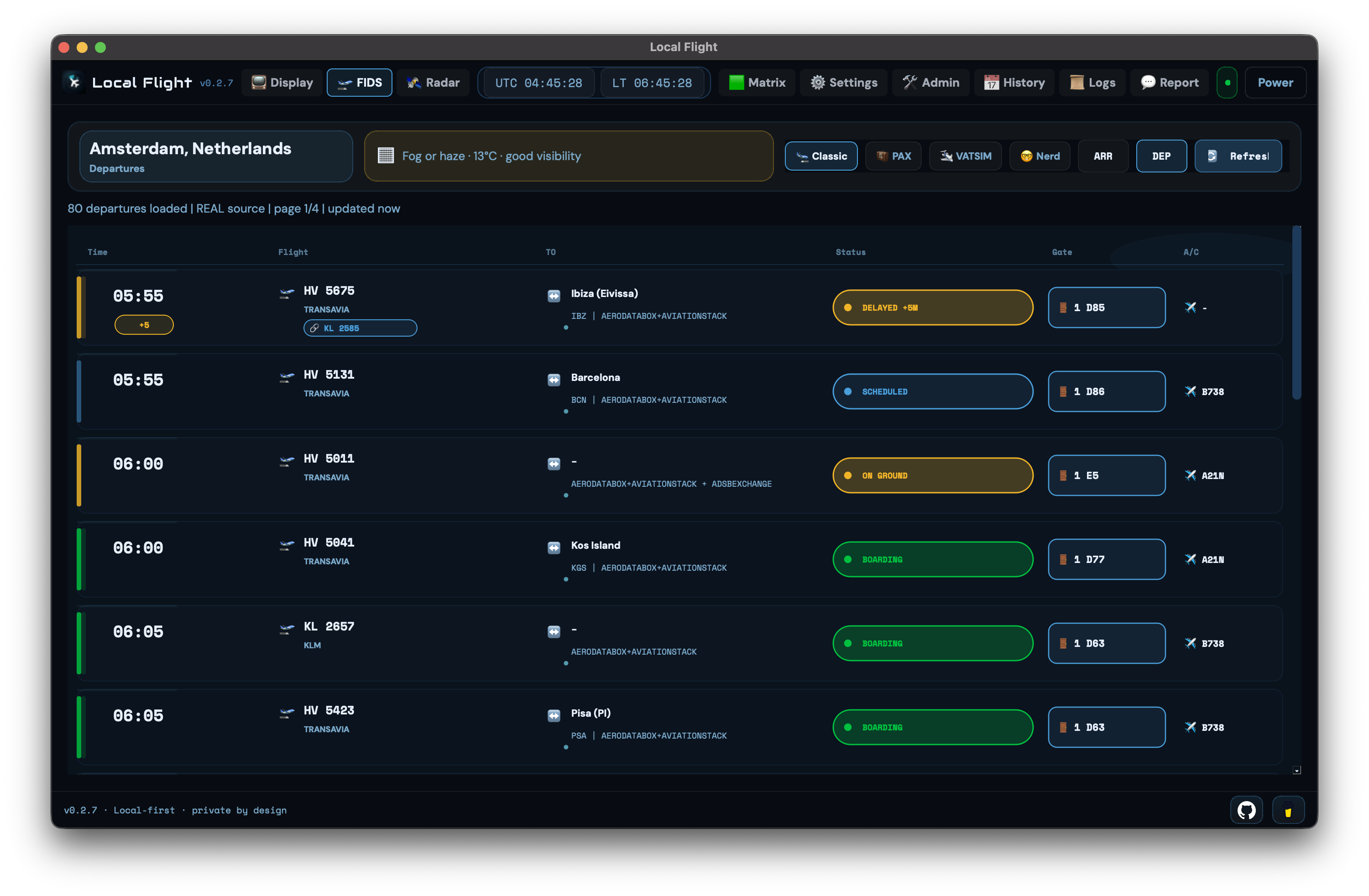1369x896 pixels.
Task: Click the aircraft icon beside B738 for HV 5131
Action: click(x=1190, y=391)
